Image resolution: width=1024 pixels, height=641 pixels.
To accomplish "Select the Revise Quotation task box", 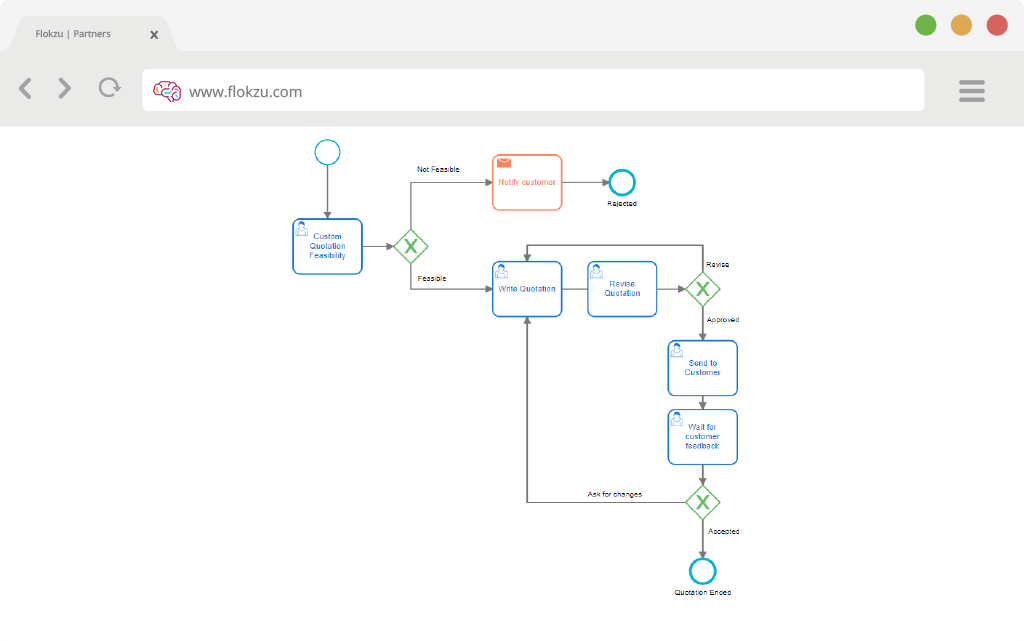I will point(622,289).
